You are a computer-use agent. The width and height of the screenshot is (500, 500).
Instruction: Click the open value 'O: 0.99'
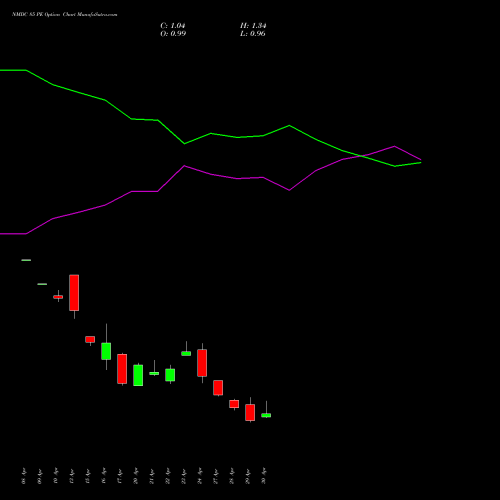[173, 34]
